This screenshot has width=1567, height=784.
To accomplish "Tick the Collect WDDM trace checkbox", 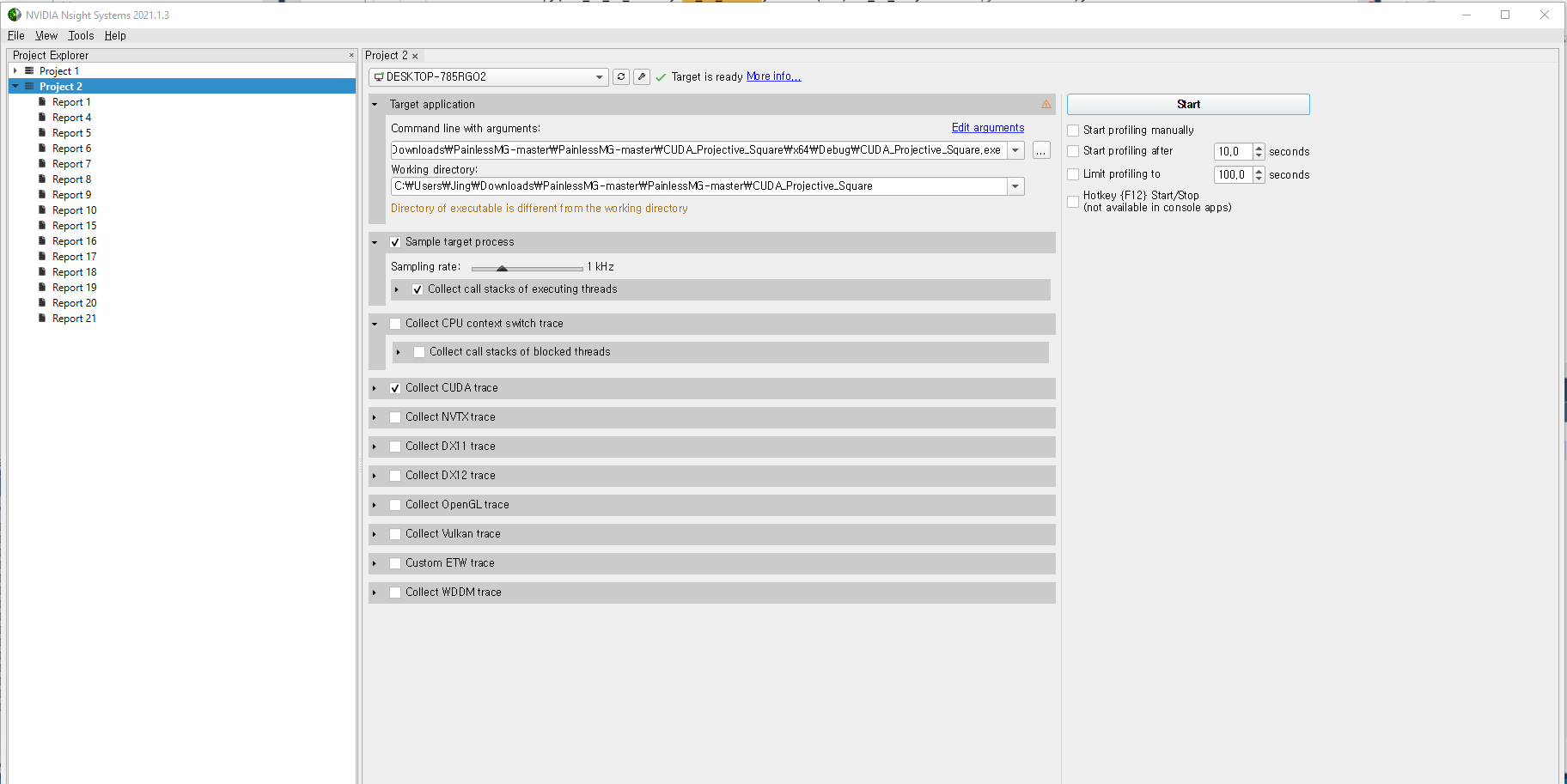I will (395, 593).
